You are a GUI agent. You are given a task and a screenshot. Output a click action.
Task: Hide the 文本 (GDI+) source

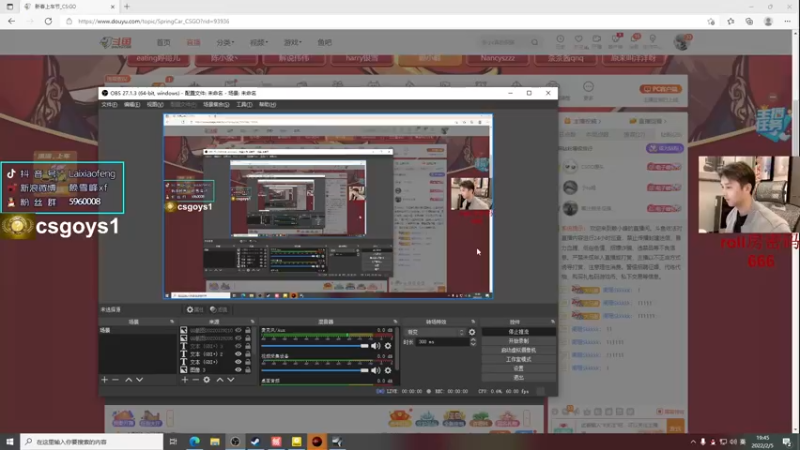[238, 362]
